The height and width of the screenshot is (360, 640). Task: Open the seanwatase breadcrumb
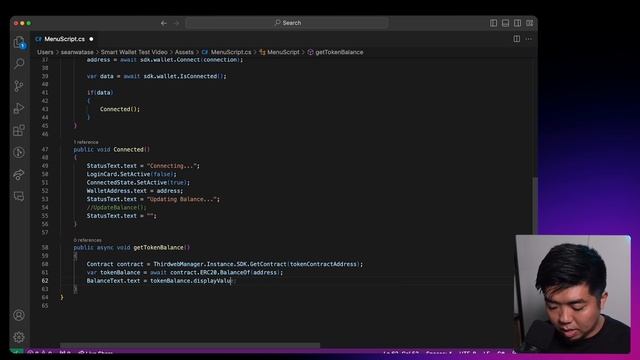[x=77, y=52]
